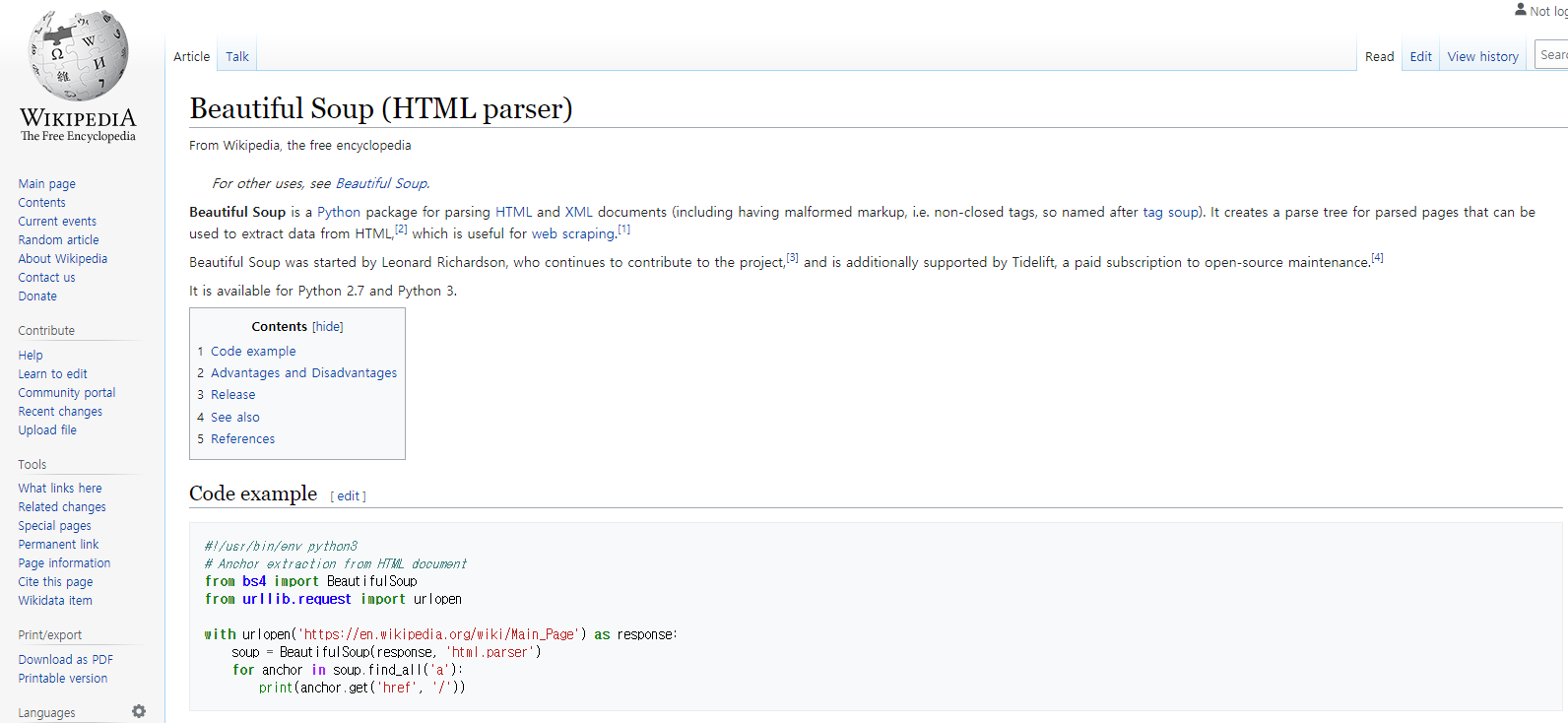Image resolution: width=1568 pixels, height=723 pixels.
Task: Click the Upload file link
Action: pyautogui.click(x=47, y=430)
